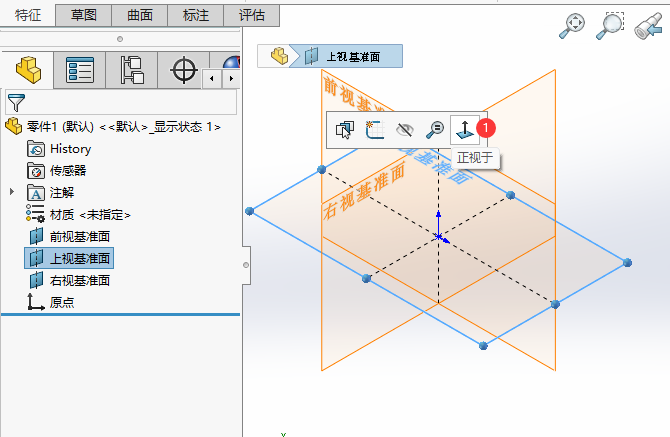The width and height of the screenshot is (670, 437).
Task: Open the 曲面 tab
Action: click(x=140, y=15)
